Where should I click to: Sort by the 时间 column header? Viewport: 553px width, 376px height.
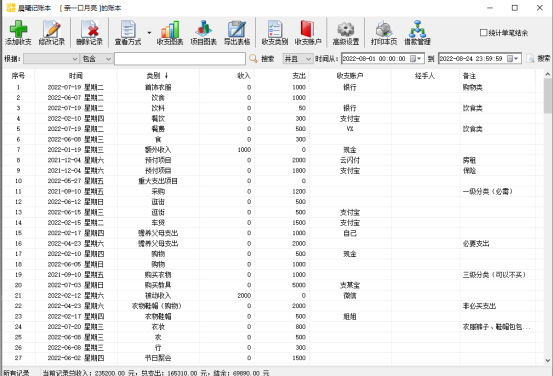(x=76, y=76)
